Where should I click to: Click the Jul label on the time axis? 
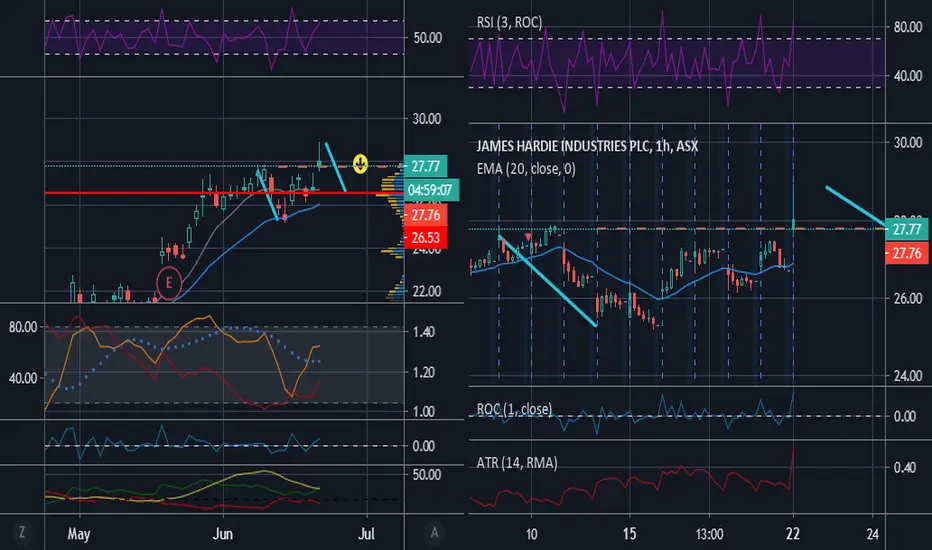(x=367, y=534)
